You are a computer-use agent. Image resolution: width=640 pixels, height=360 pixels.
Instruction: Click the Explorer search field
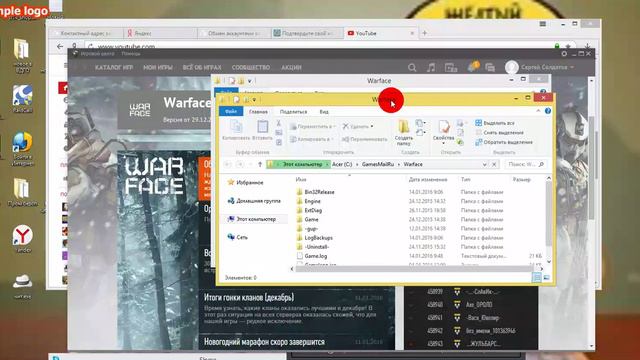[525, 164]
